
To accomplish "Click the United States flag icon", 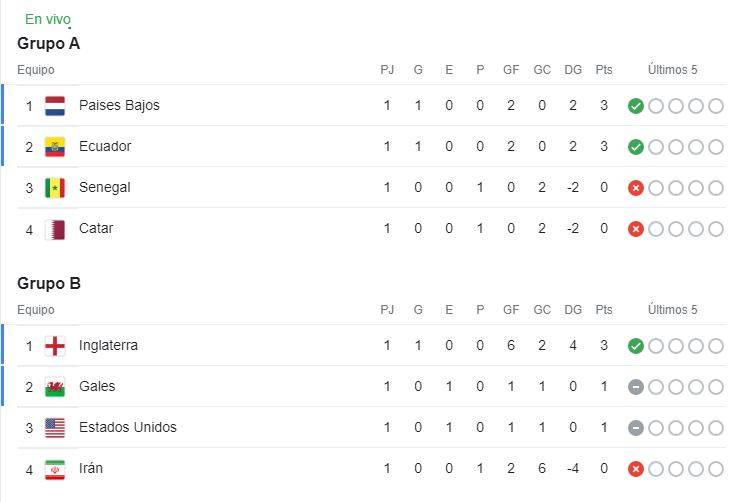I will pyautogui.click(x=55, y=428).
